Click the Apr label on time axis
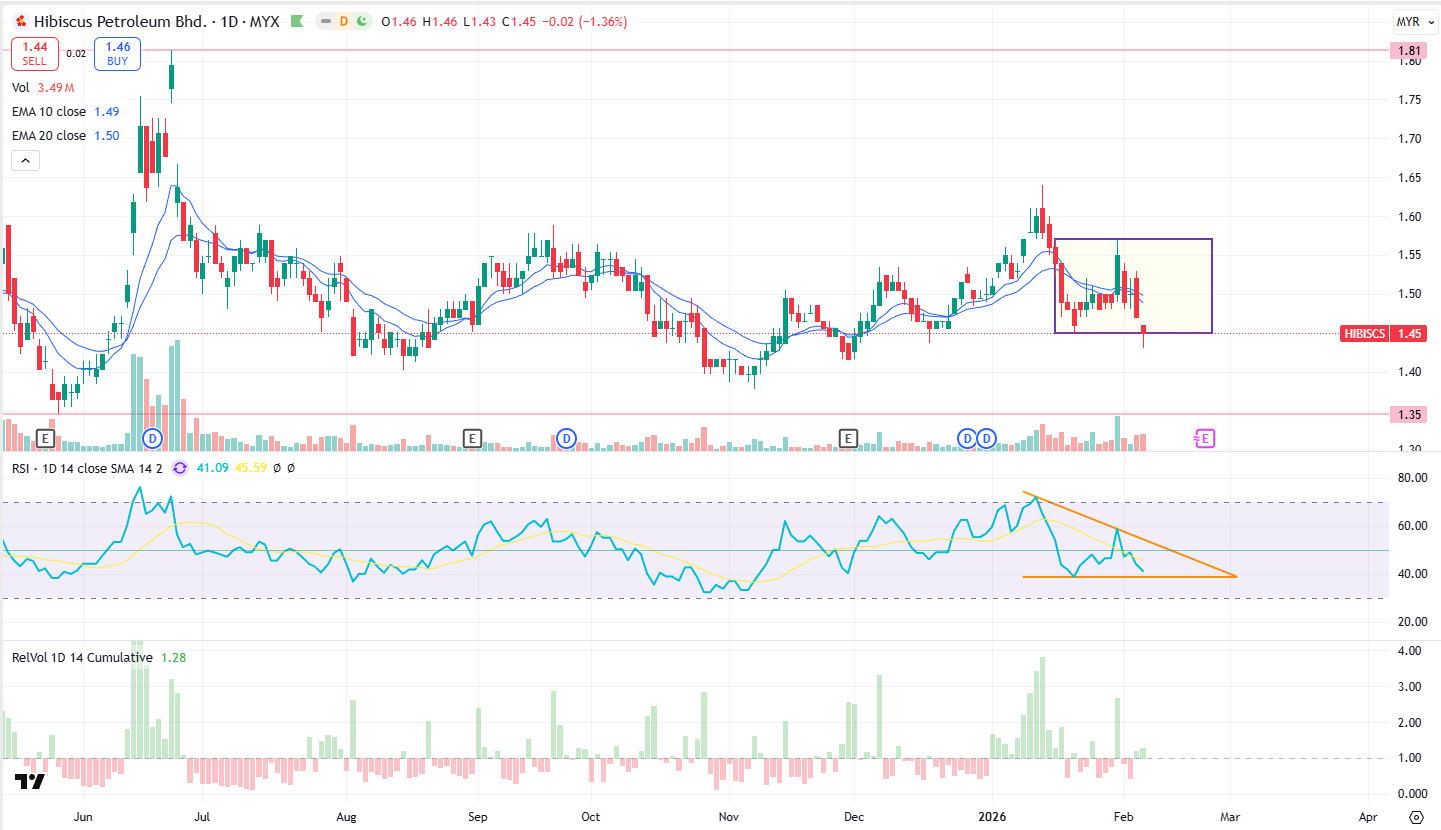The height and width of the screenshot is (830, 1441). 1368,817
